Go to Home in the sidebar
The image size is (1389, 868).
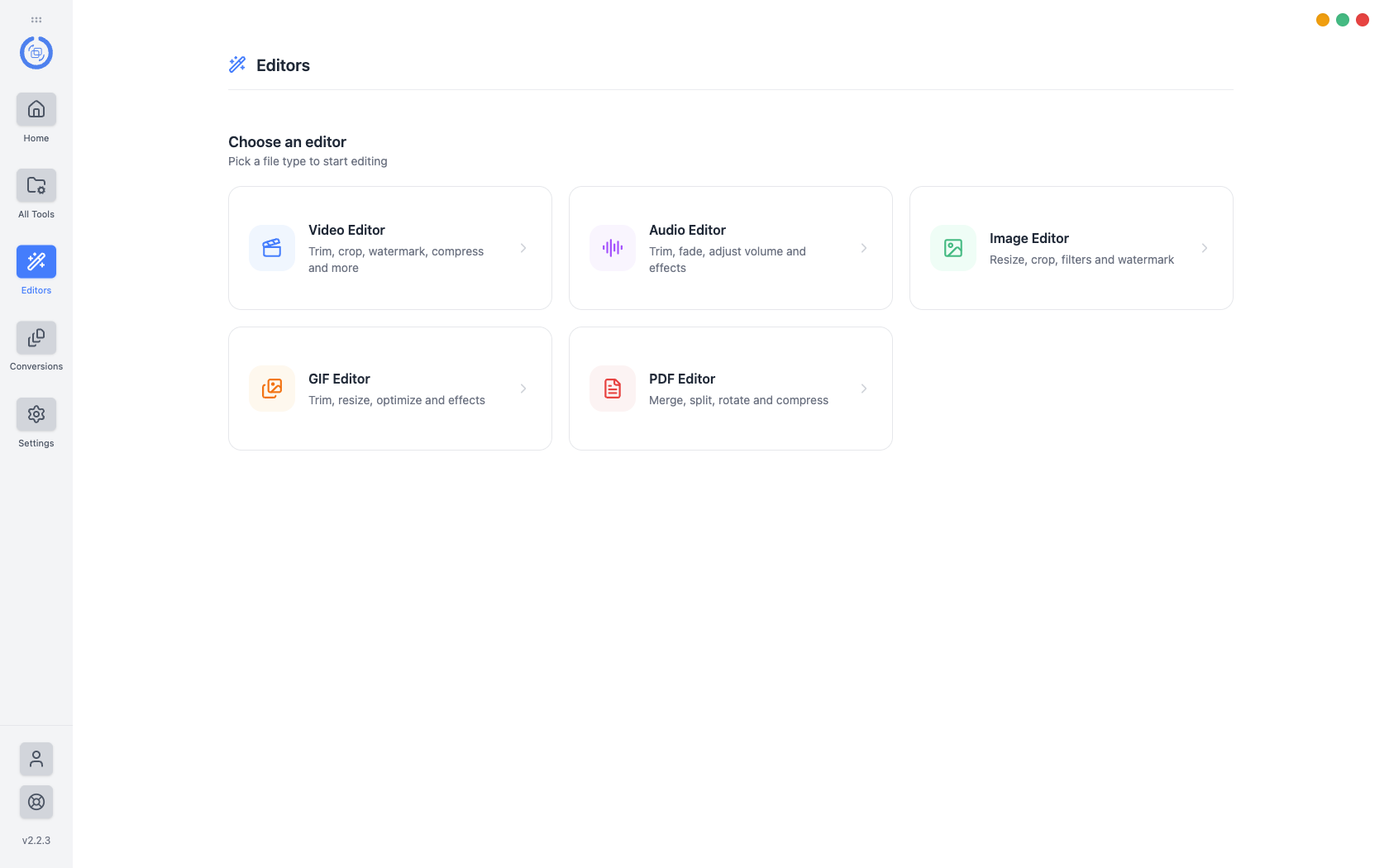36,109
